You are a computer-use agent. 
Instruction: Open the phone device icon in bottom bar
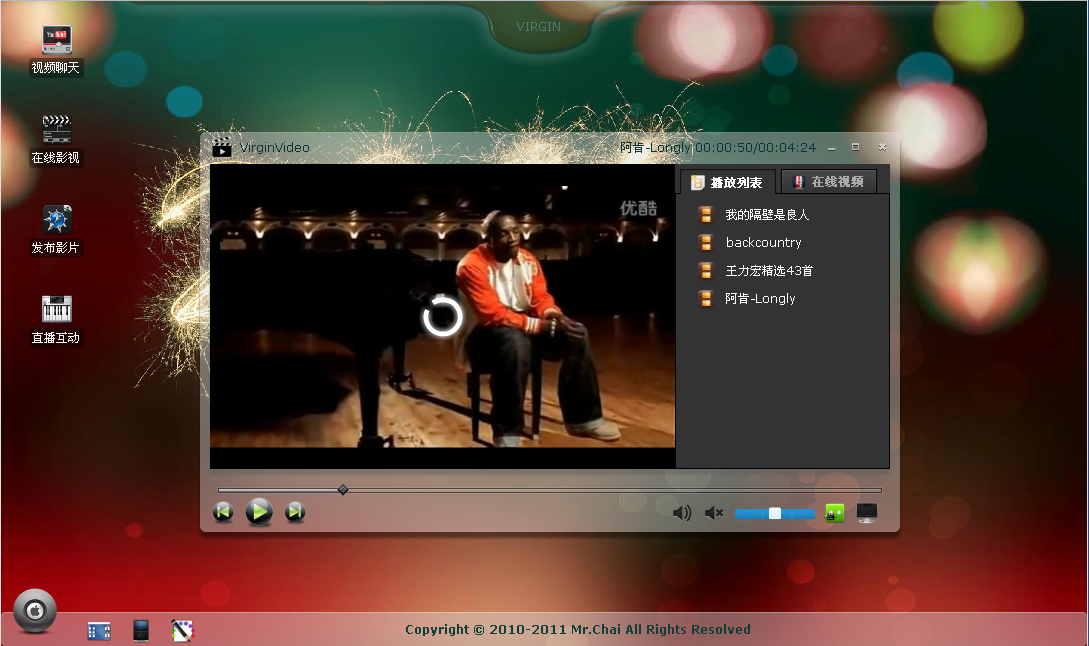pos(141,630)
